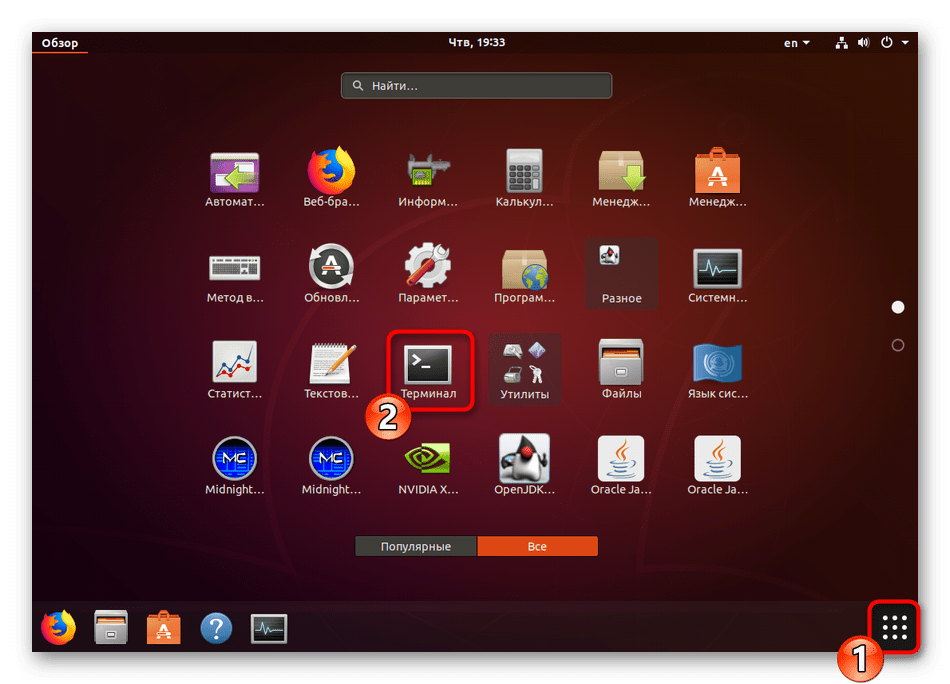Click Show Applications grid button in dock
The height and width of the screenshot is (684, 950).
[x=894, y=627]
